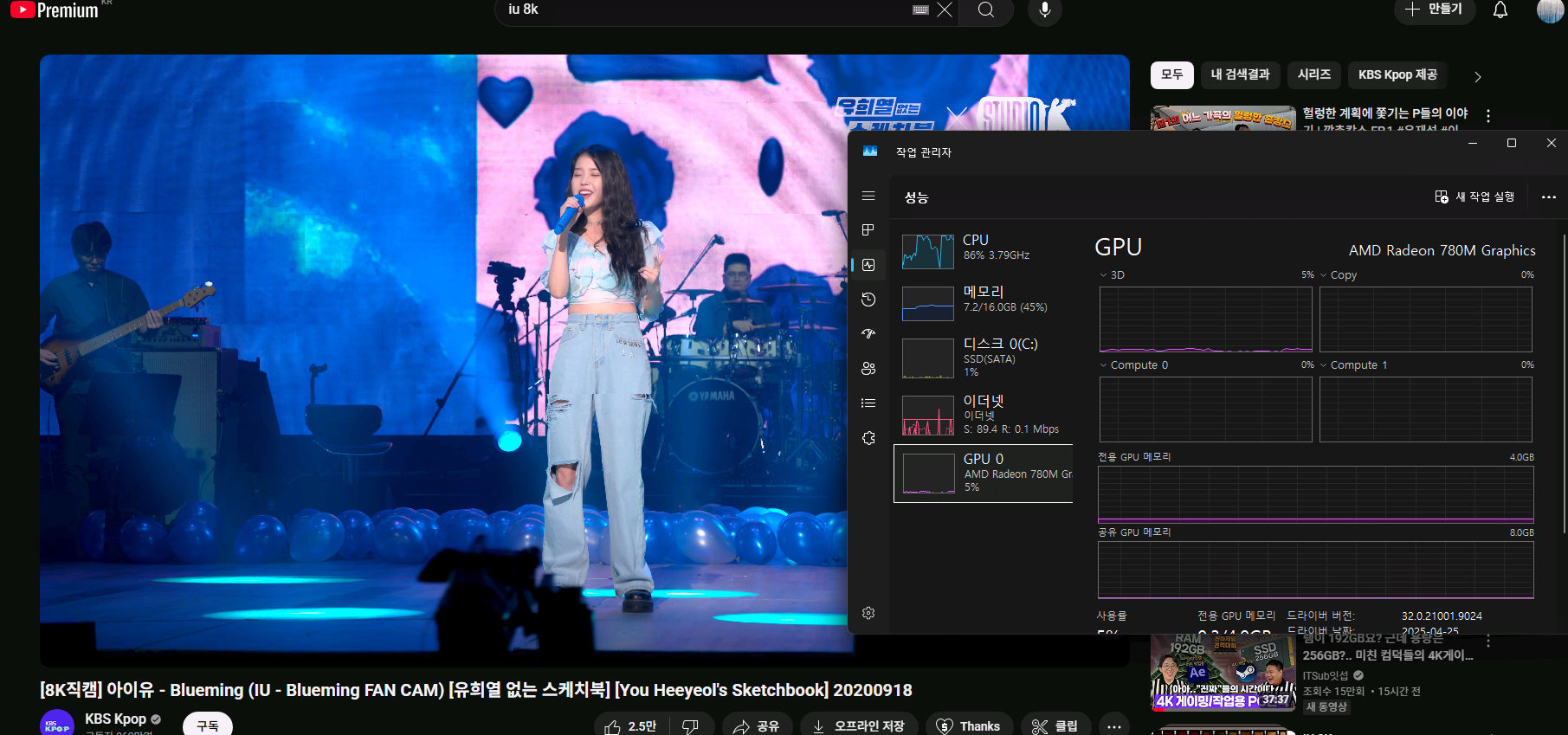Toggle the on-screen keyboard in search box

tap(921, 10)
